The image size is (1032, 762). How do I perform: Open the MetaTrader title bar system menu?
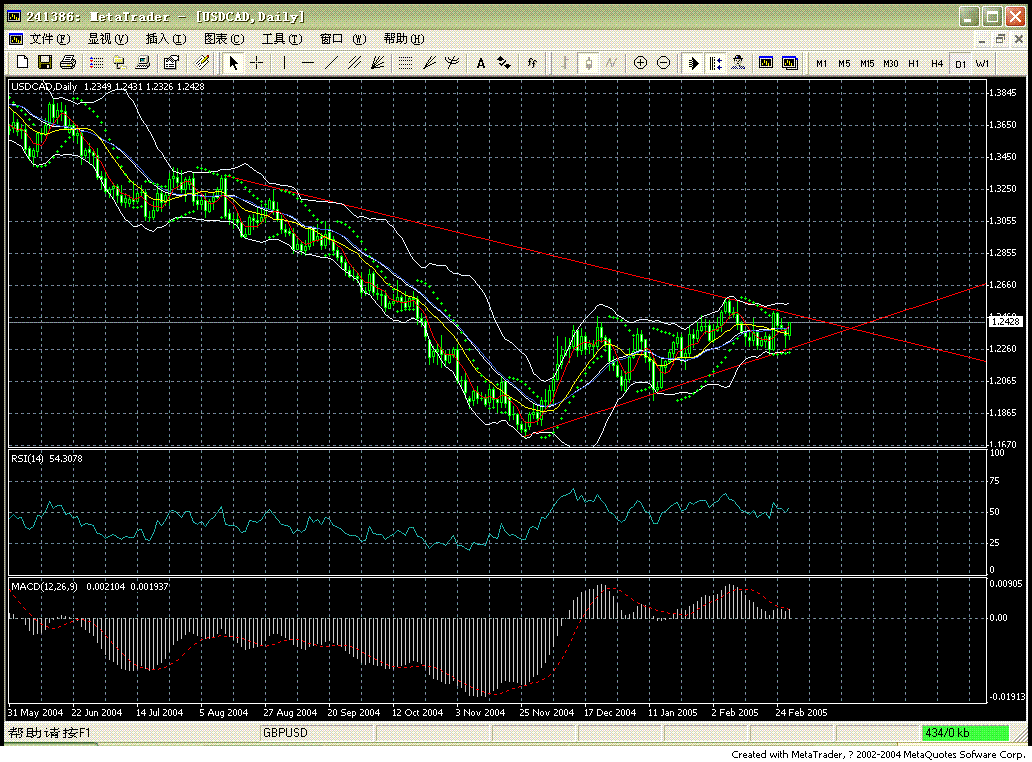[13, 16]
